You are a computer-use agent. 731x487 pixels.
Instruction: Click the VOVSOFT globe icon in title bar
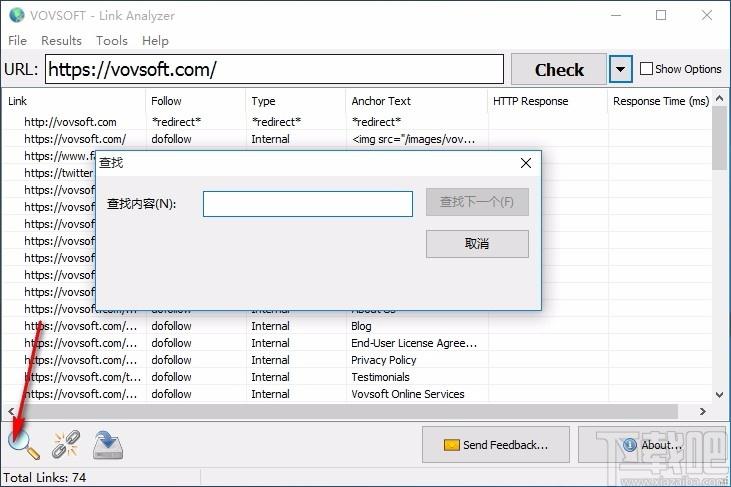click(17, 15)
